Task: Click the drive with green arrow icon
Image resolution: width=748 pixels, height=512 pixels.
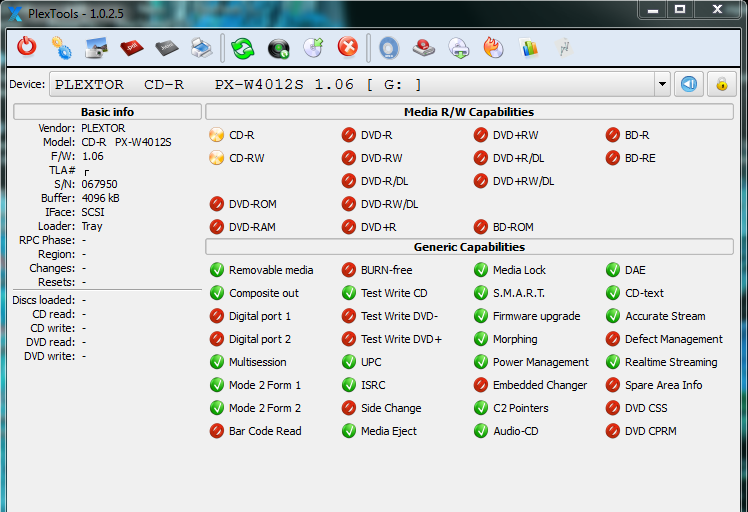Action: click(x=459, y=48)
